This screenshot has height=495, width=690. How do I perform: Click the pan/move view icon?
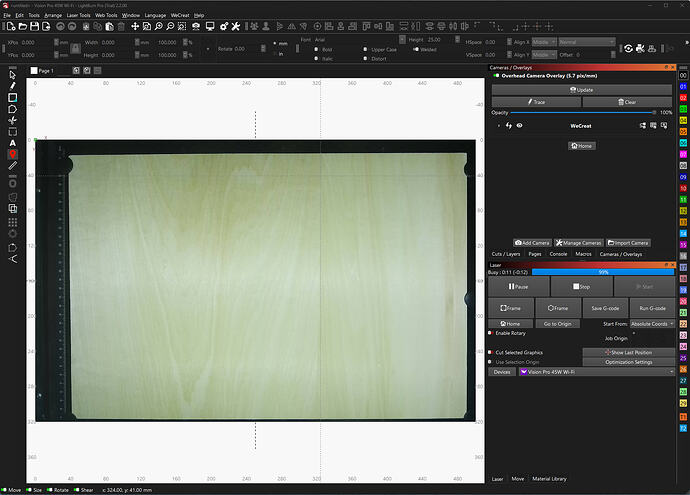135,26
